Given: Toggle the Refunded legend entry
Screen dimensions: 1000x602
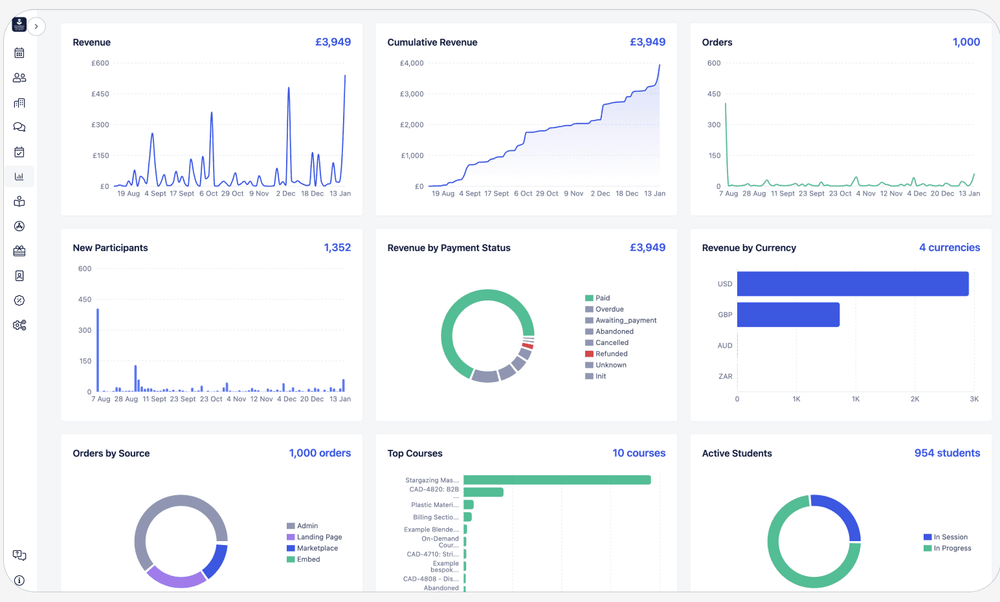Looking at the screenshot, I should 604,353.
